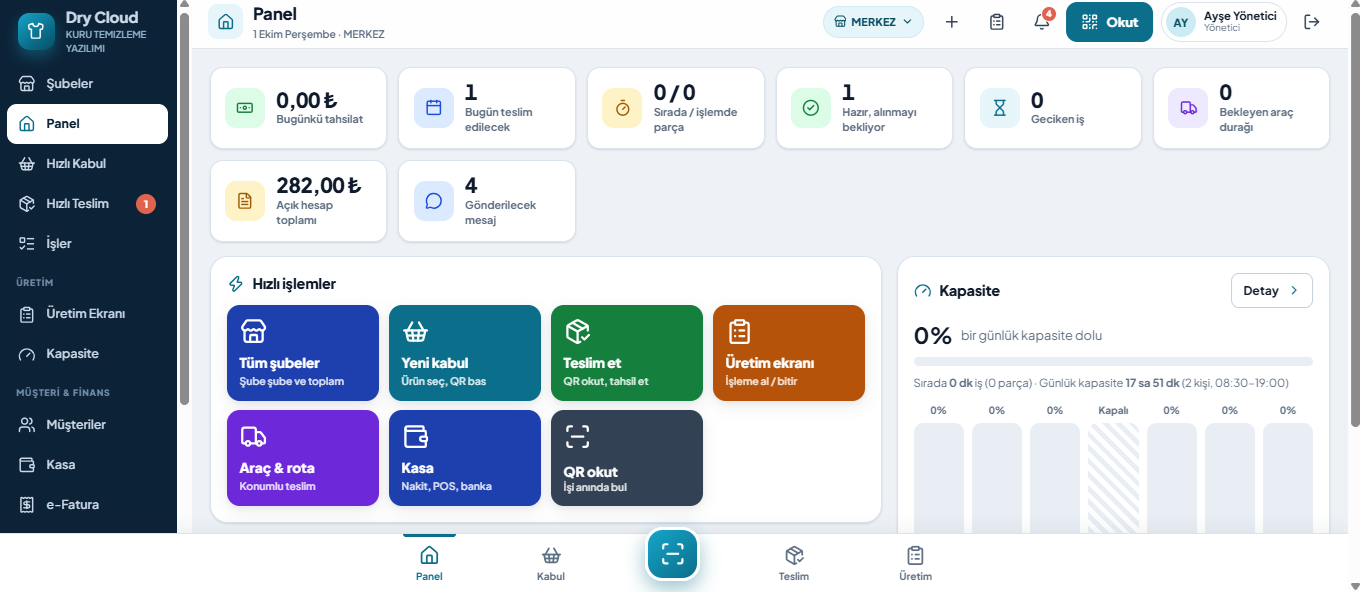Open İşler list in the sidebar
Image resolution: width=1360 pixels, height=592 pixels.
click(87, 244)
